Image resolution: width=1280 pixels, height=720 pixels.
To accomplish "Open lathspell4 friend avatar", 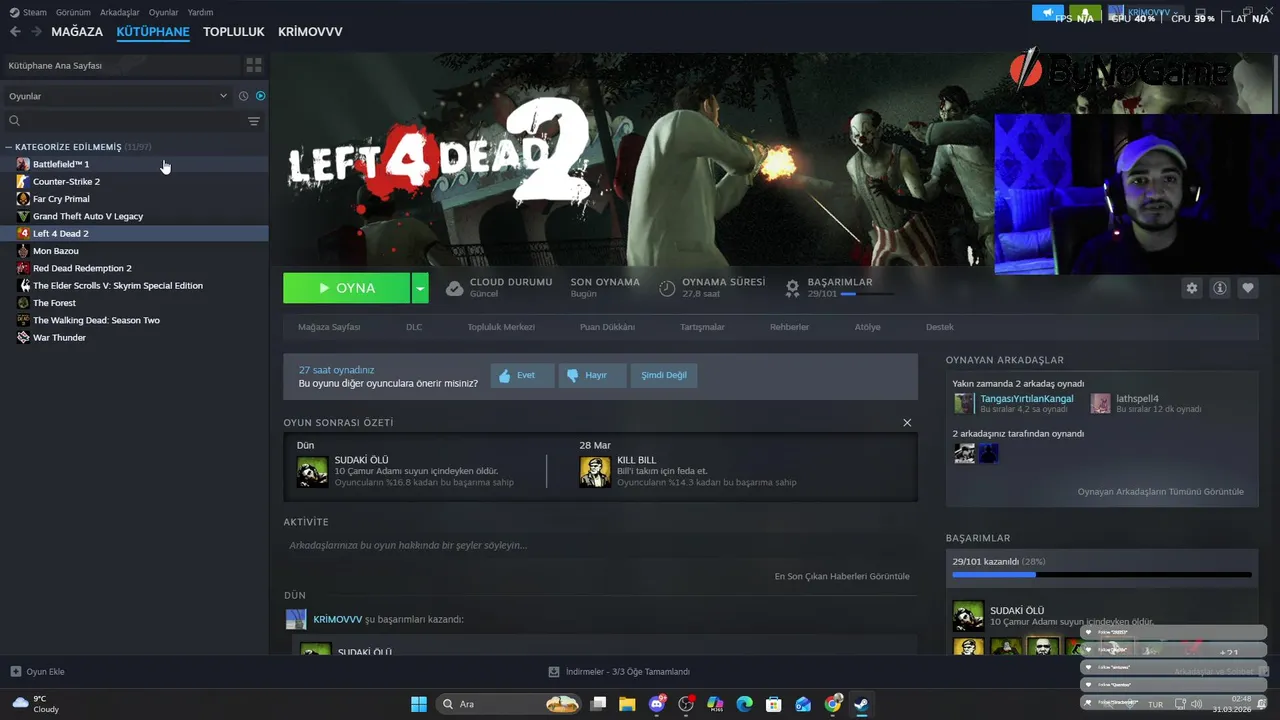I will 1101,403.
